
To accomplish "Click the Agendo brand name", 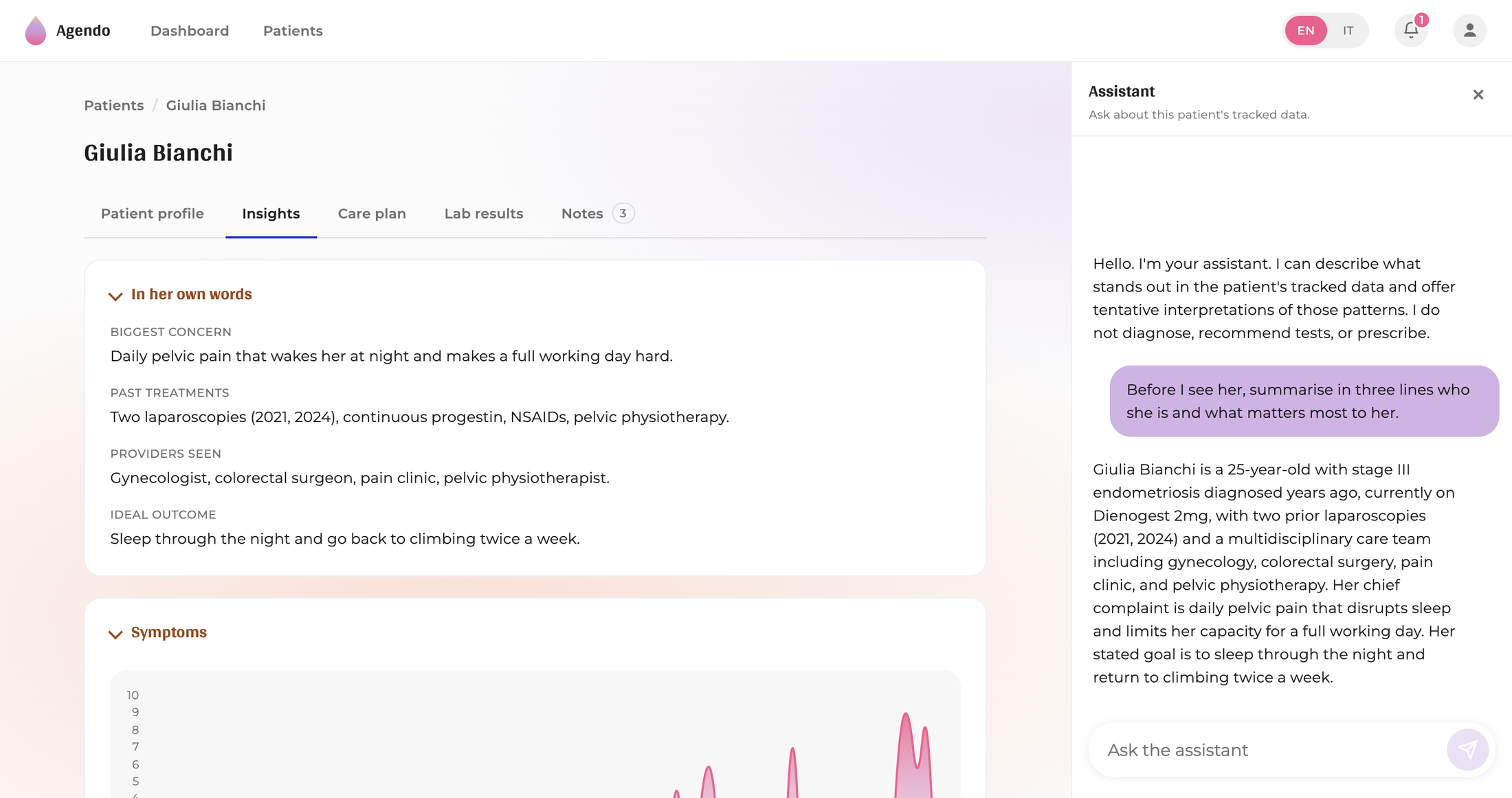I will [x=83, y=31].
